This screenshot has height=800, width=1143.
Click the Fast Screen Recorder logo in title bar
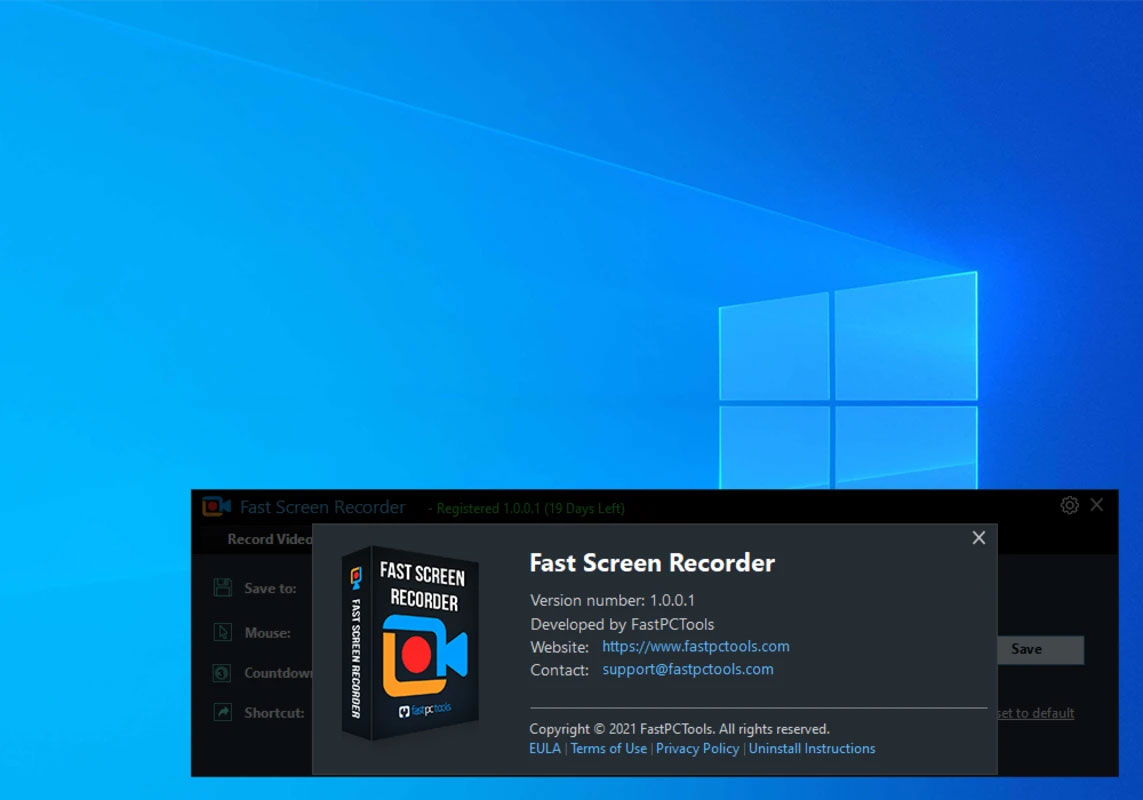tap(216, 506)
